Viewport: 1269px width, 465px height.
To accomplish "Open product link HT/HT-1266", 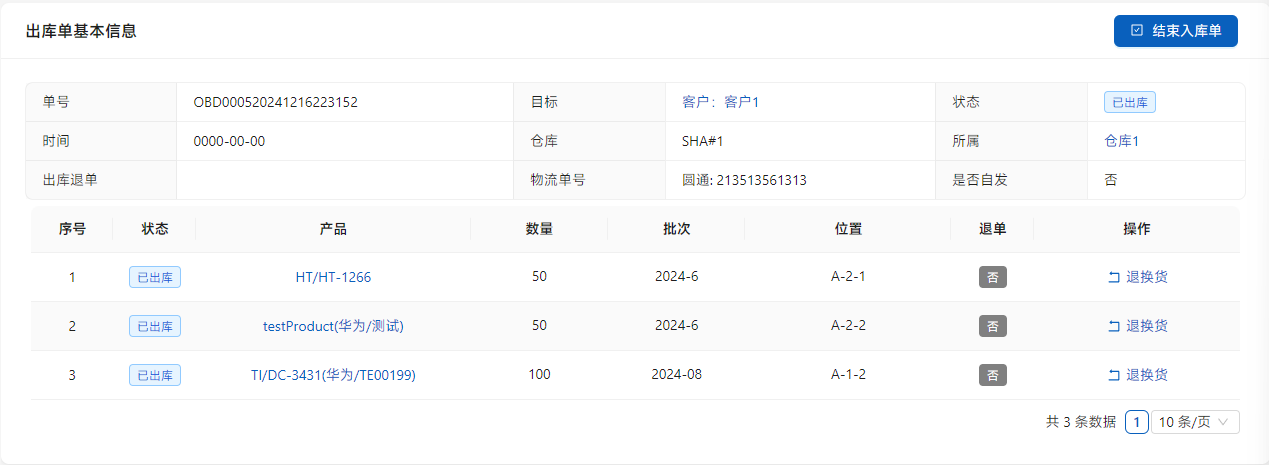I will pyautogui.click(x=333, y=277).
